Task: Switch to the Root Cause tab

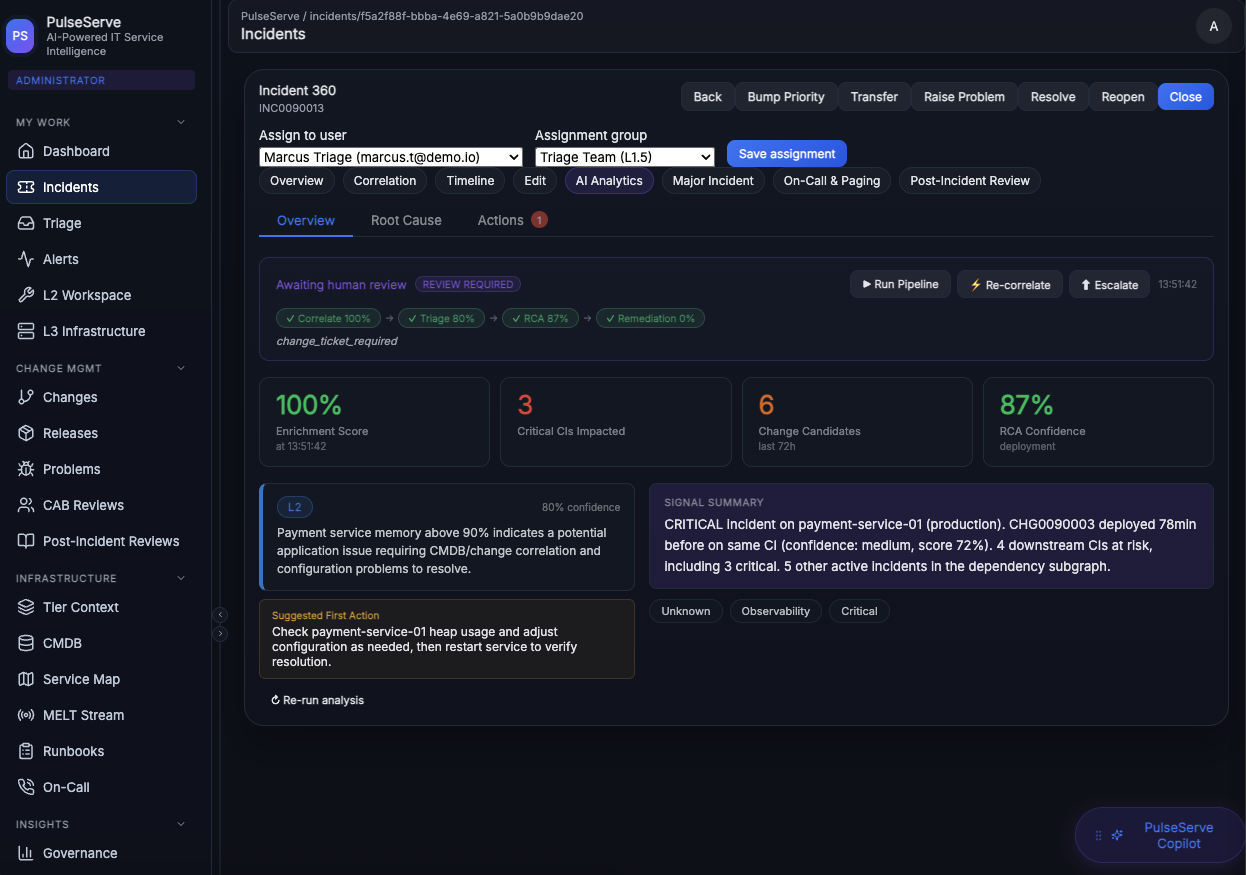Action: pyautogui.click(x=406, y=220)
